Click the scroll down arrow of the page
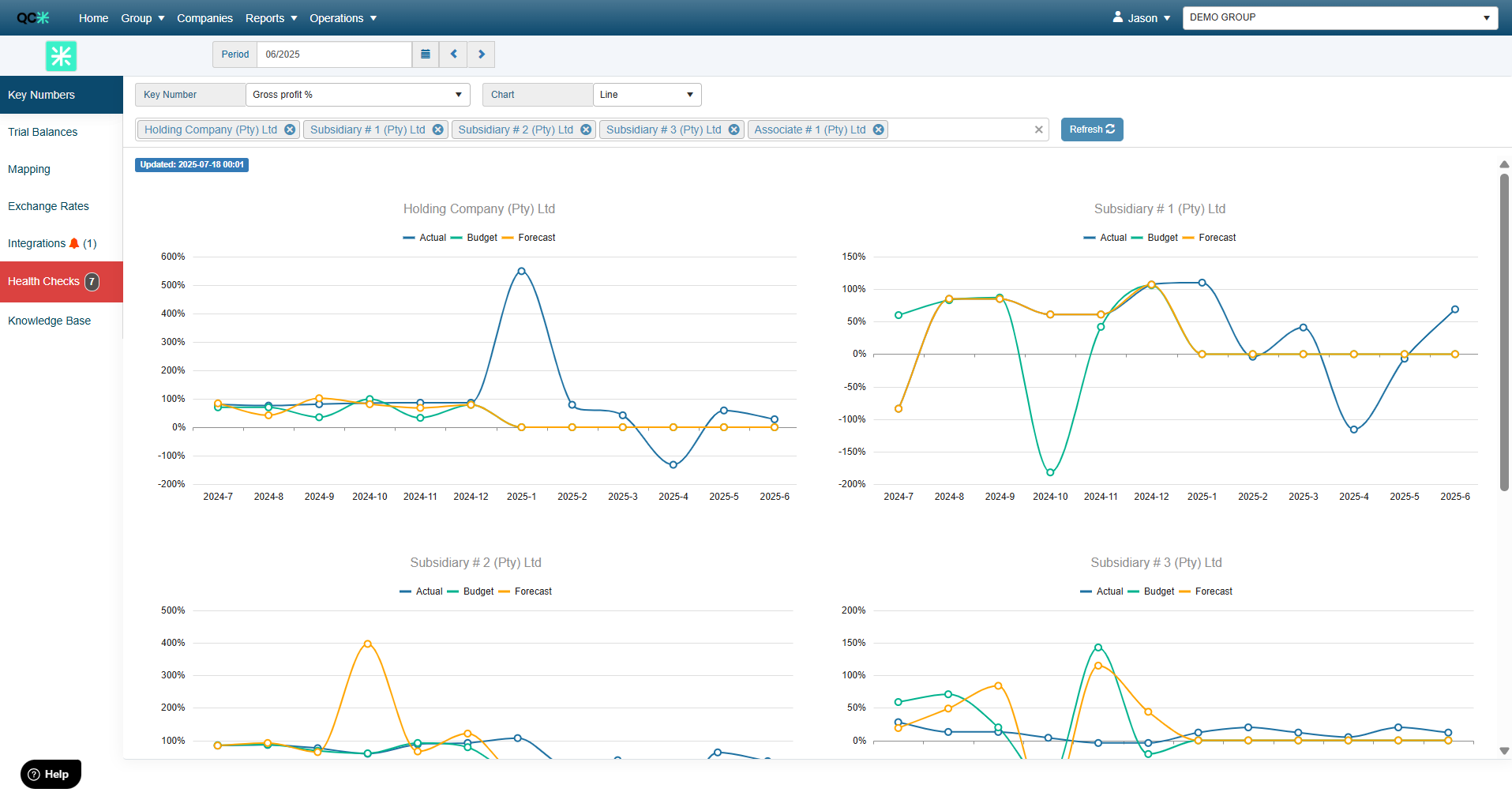The width and height of the screenshot is (1512, 811). (x=1504, y=751)
